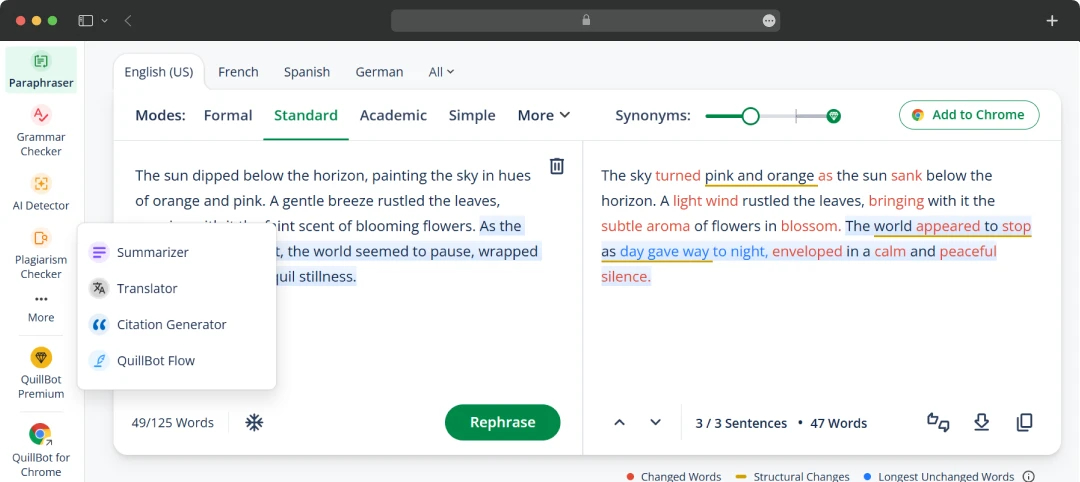Click 'pink and orange' underlined phrase
The image size is (1080, 482).
[x=760, y=176]
